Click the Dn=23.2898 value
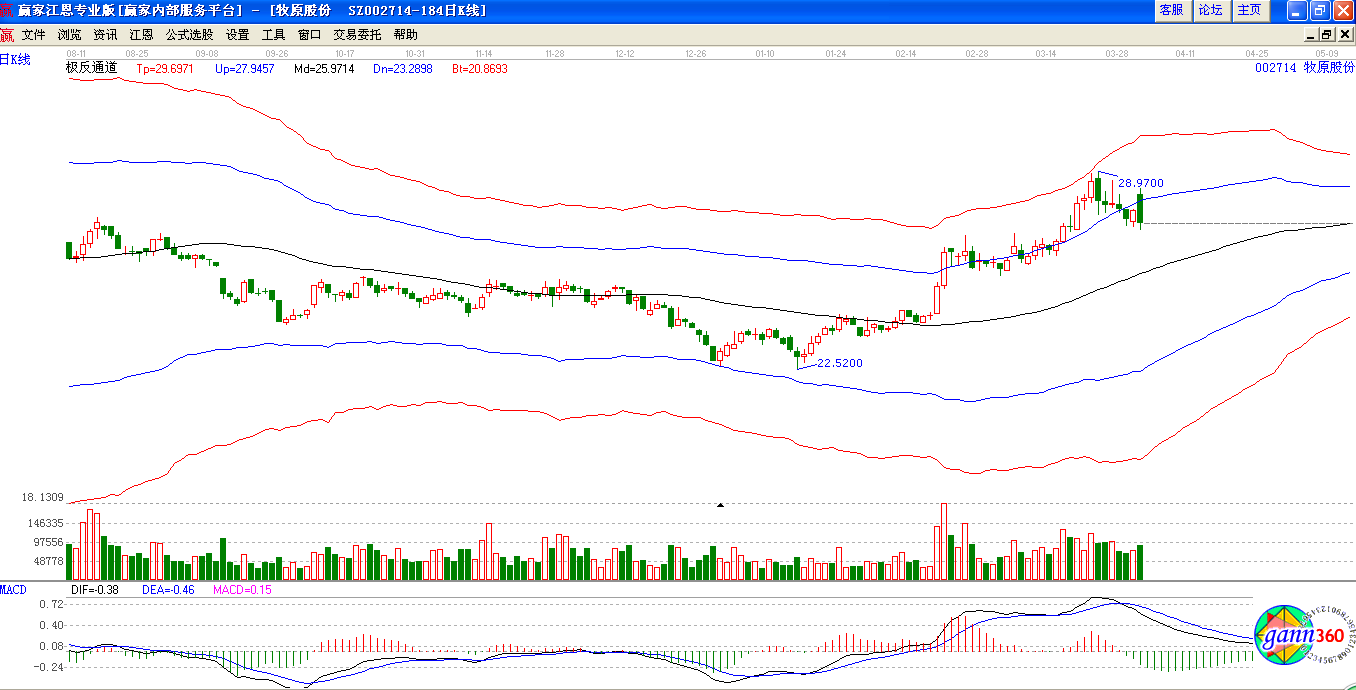Screen dimensions: 1356x690 403,70
